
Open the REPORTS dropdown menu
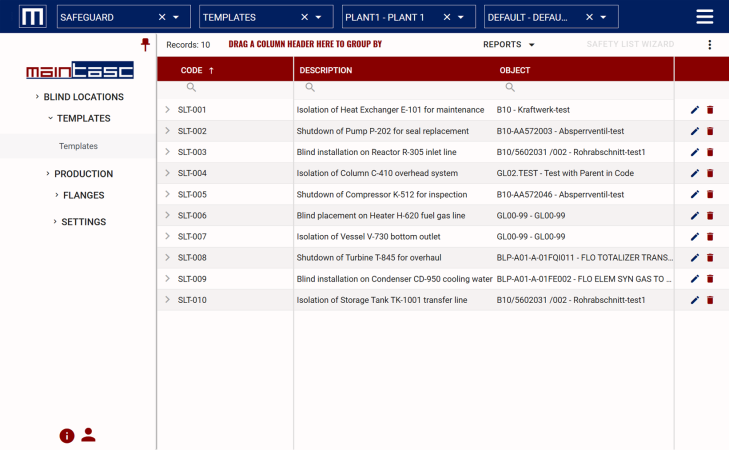(509, 45)
